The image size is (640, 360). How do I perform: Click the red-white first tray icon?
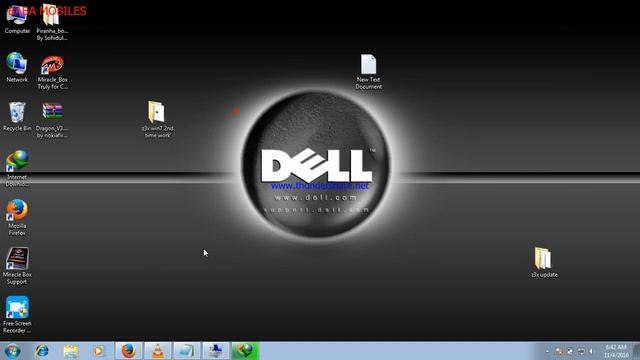(559, 351)
